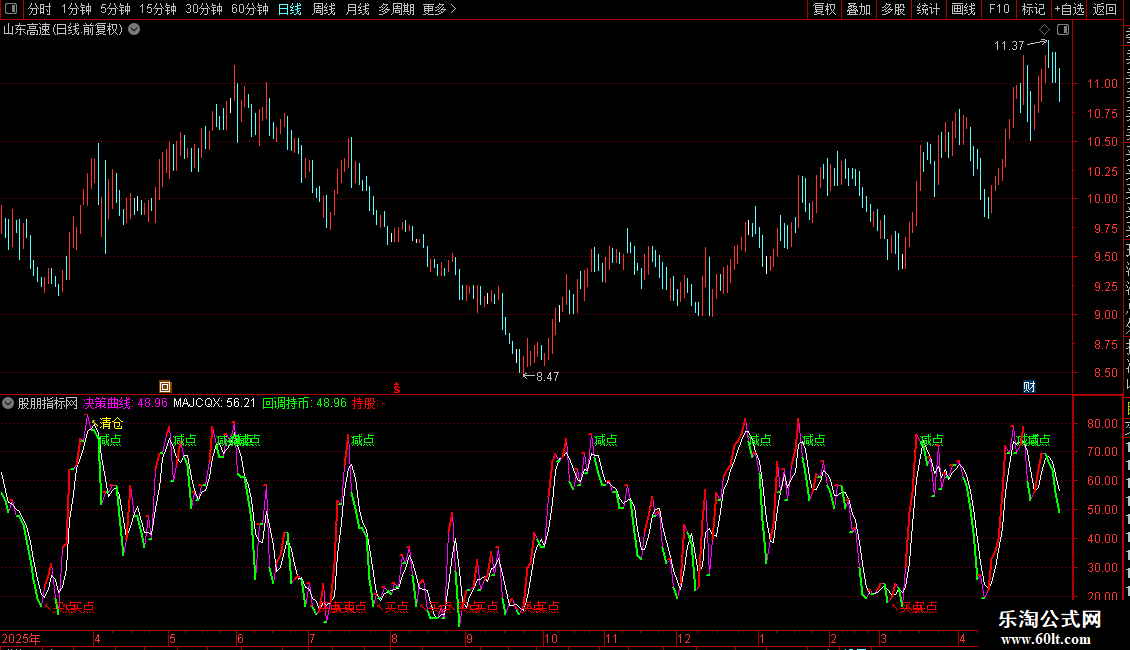This screenshot has width=1130, height=650.
Task: Click the yellow 清仓 signal label
Action: pos(111,423)
